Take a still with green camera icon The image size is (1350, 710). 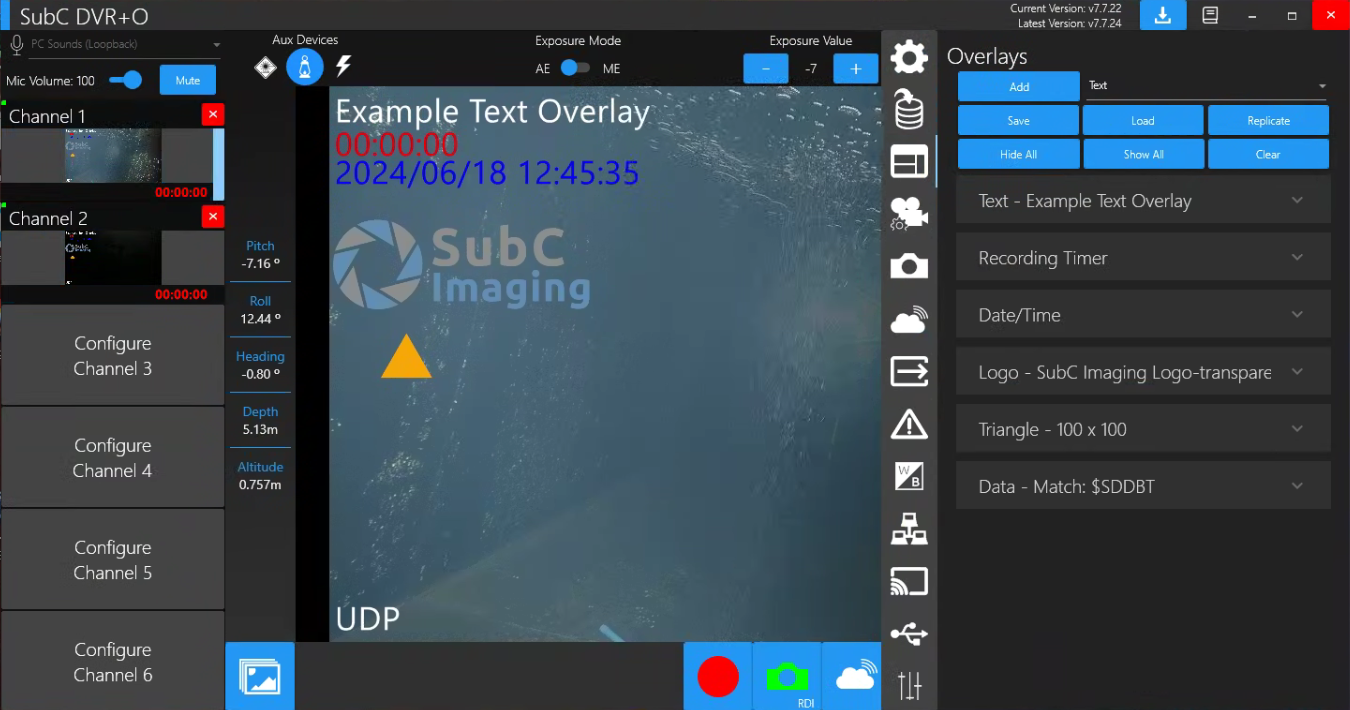[x=787, y=676]
